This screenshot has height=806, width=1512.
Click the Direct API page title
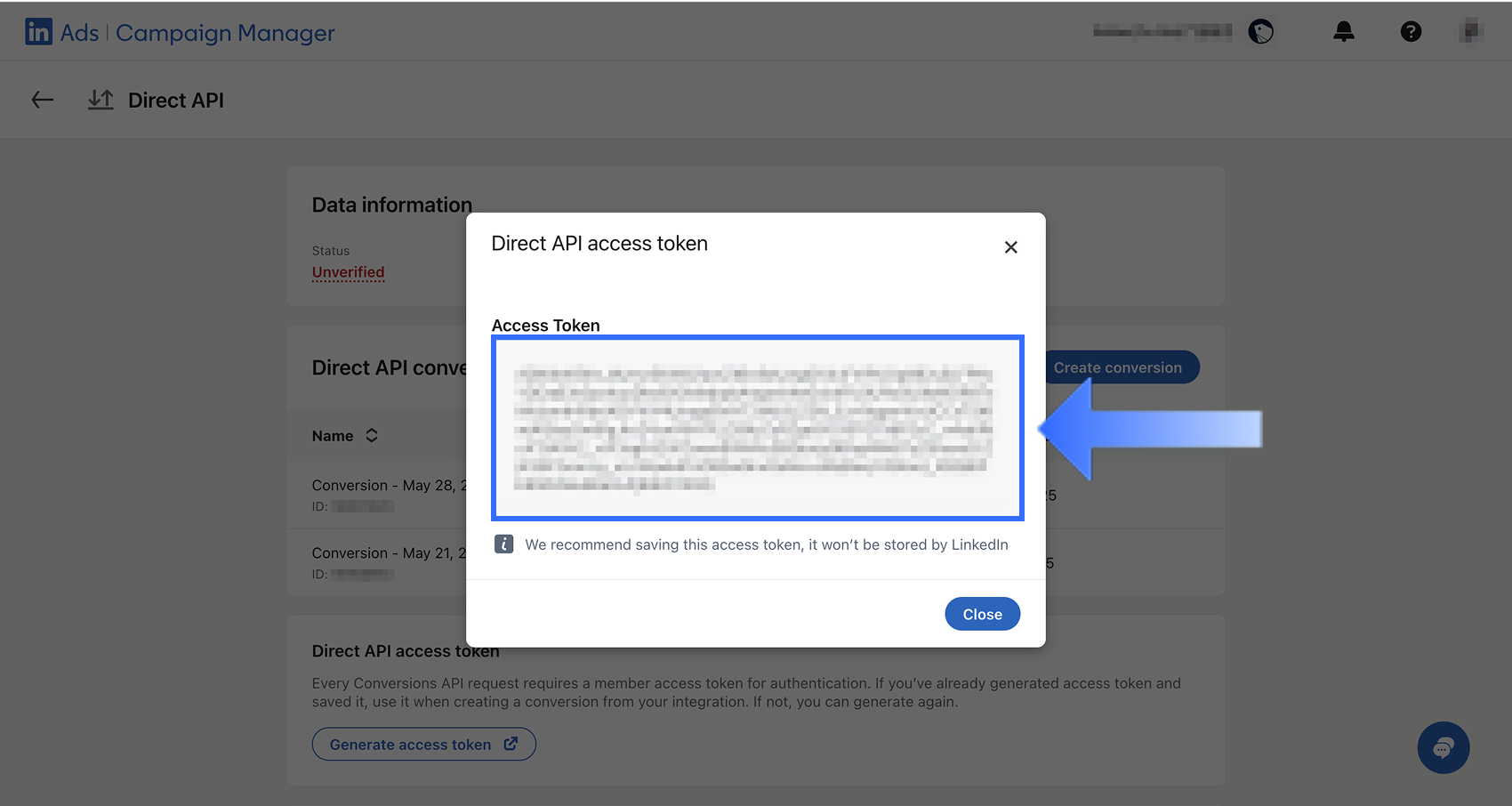pyautogui.click(x=176, y=101)
